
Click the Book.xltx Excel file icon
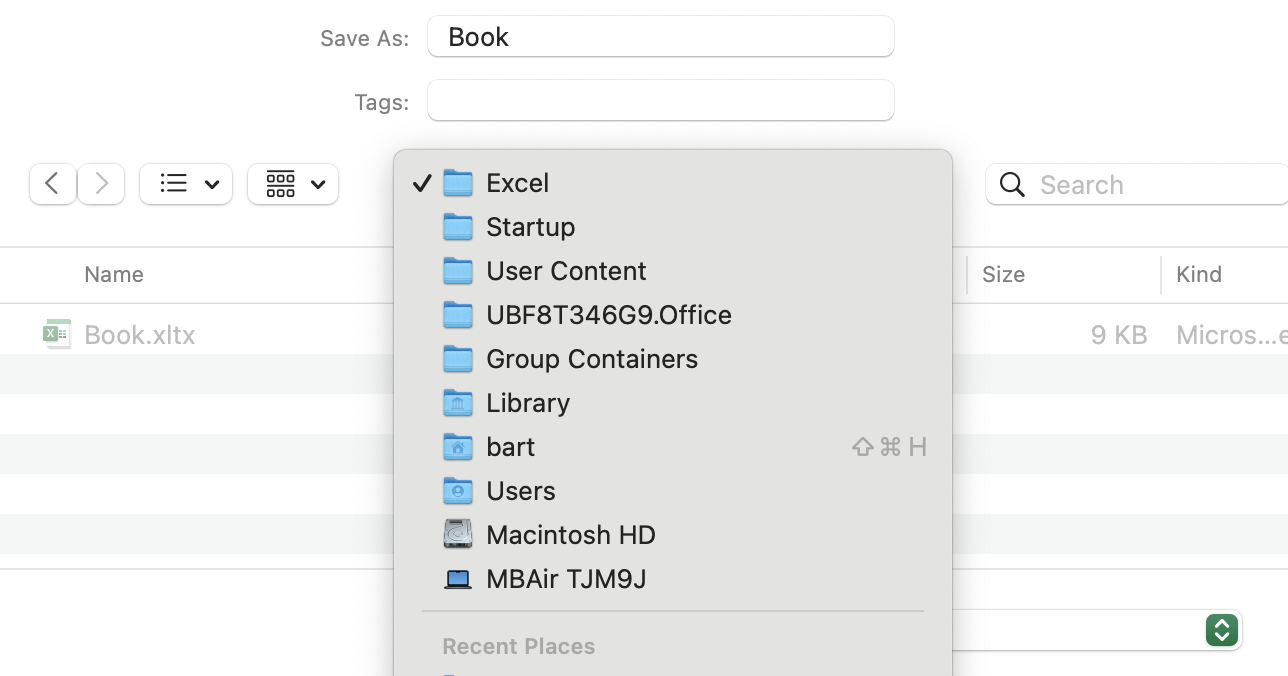tap(57, 334)
